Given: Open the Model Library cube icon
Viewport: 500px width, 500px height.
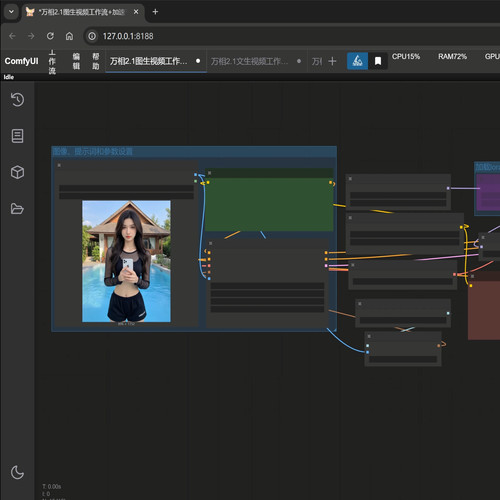Looking at the screenshot, I should coord(17,172).
